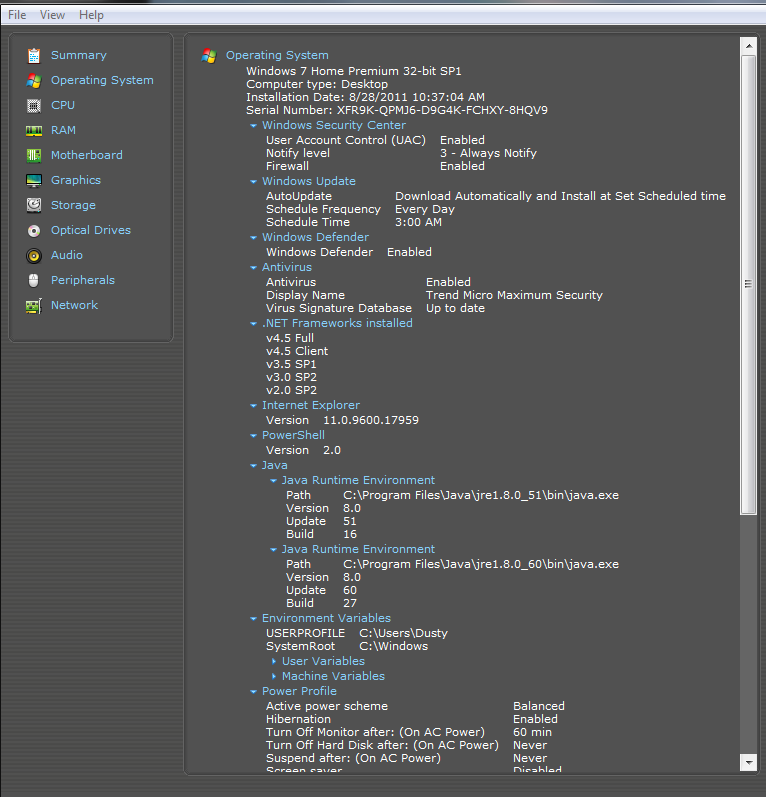This screenshot has width=766, height=797.
Task: Collapse the jre1.8.0_60 Java Runtime Environment node
Action: (273, 549)
